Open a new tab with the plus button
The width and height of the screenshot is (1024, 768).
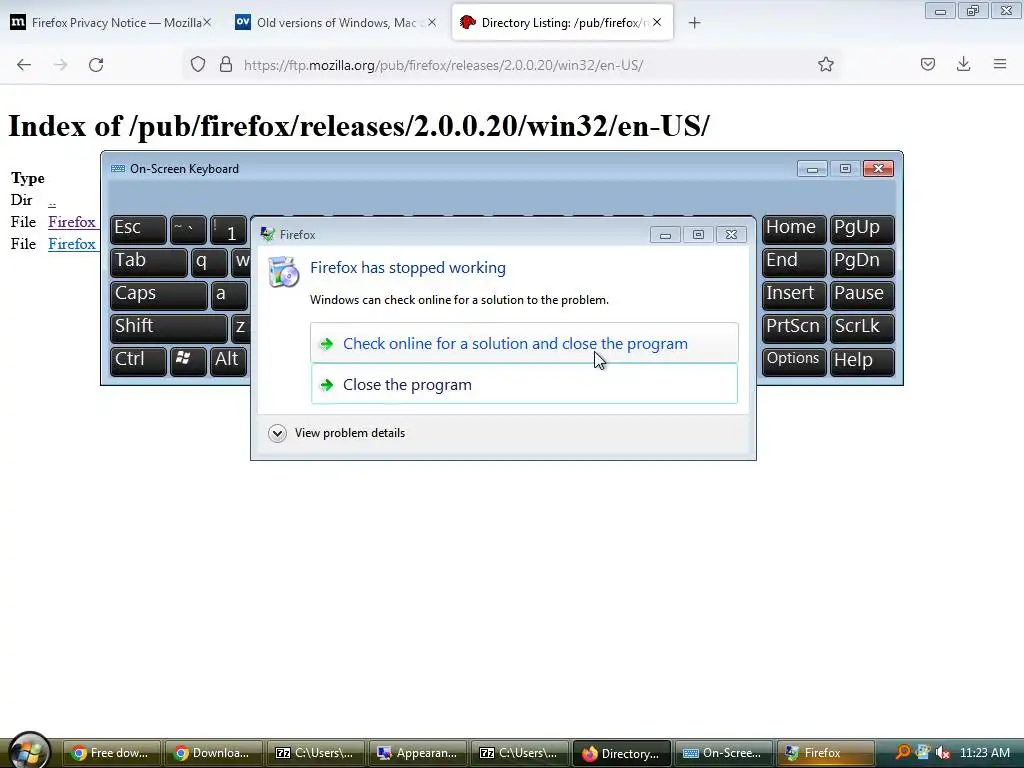point(694,23)
